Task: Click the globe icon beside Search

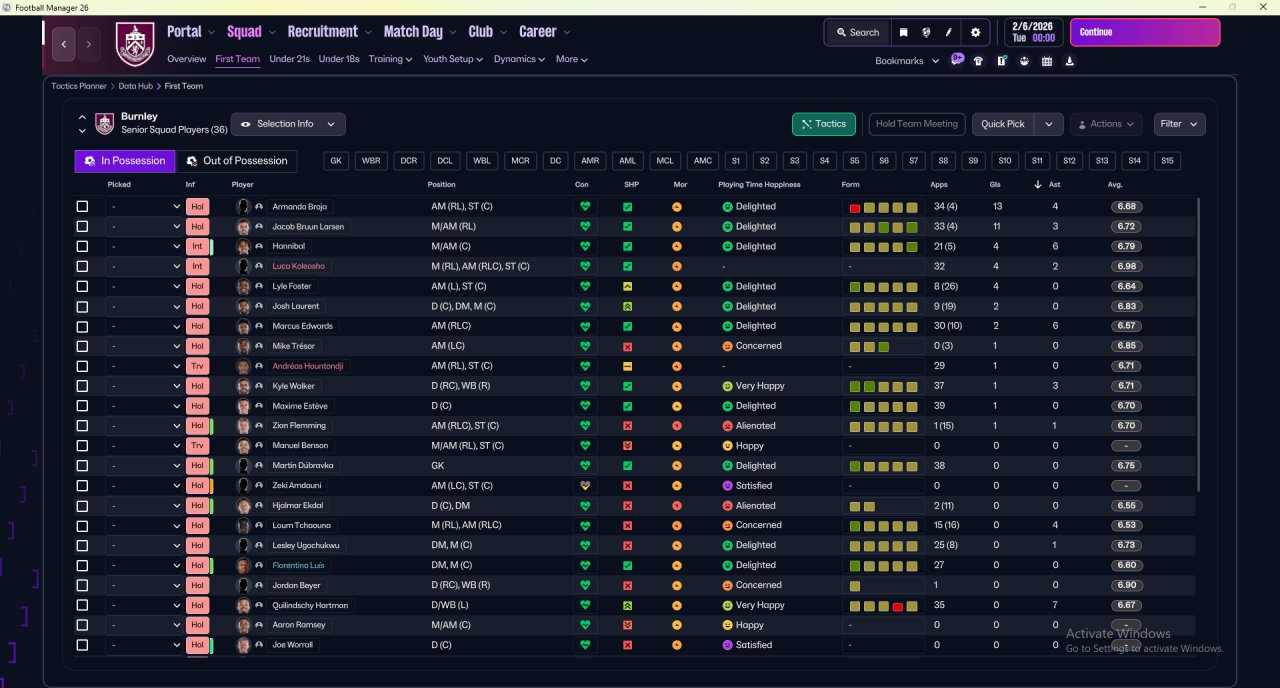Action: click(925, 32)
